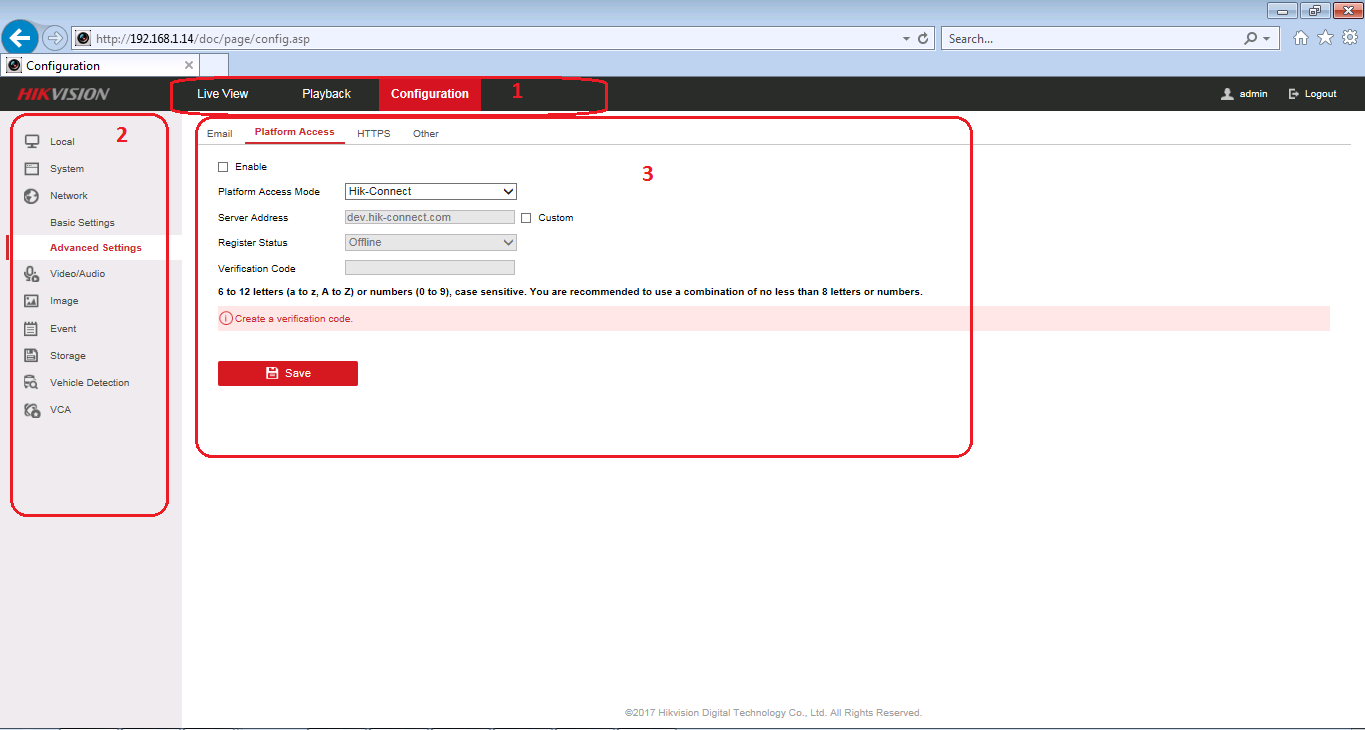Click the Verification Code input field
Image resolution: width=1365 pixels, height=730 pixels.
(430, 268)
